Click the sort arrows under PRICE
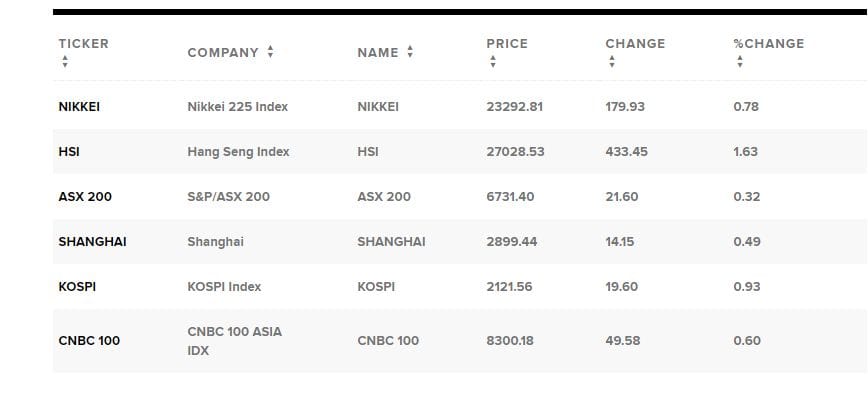Screen dimensions: 868x393 [493, 61]
